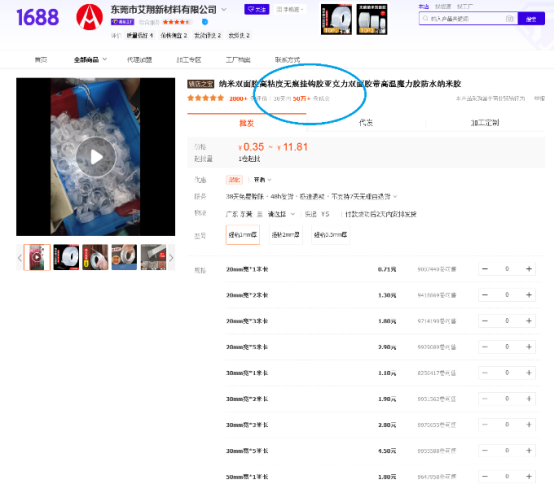Click the purple follow-store button
The height and width of the screenshot is (485, 554).
coord(257,10)
